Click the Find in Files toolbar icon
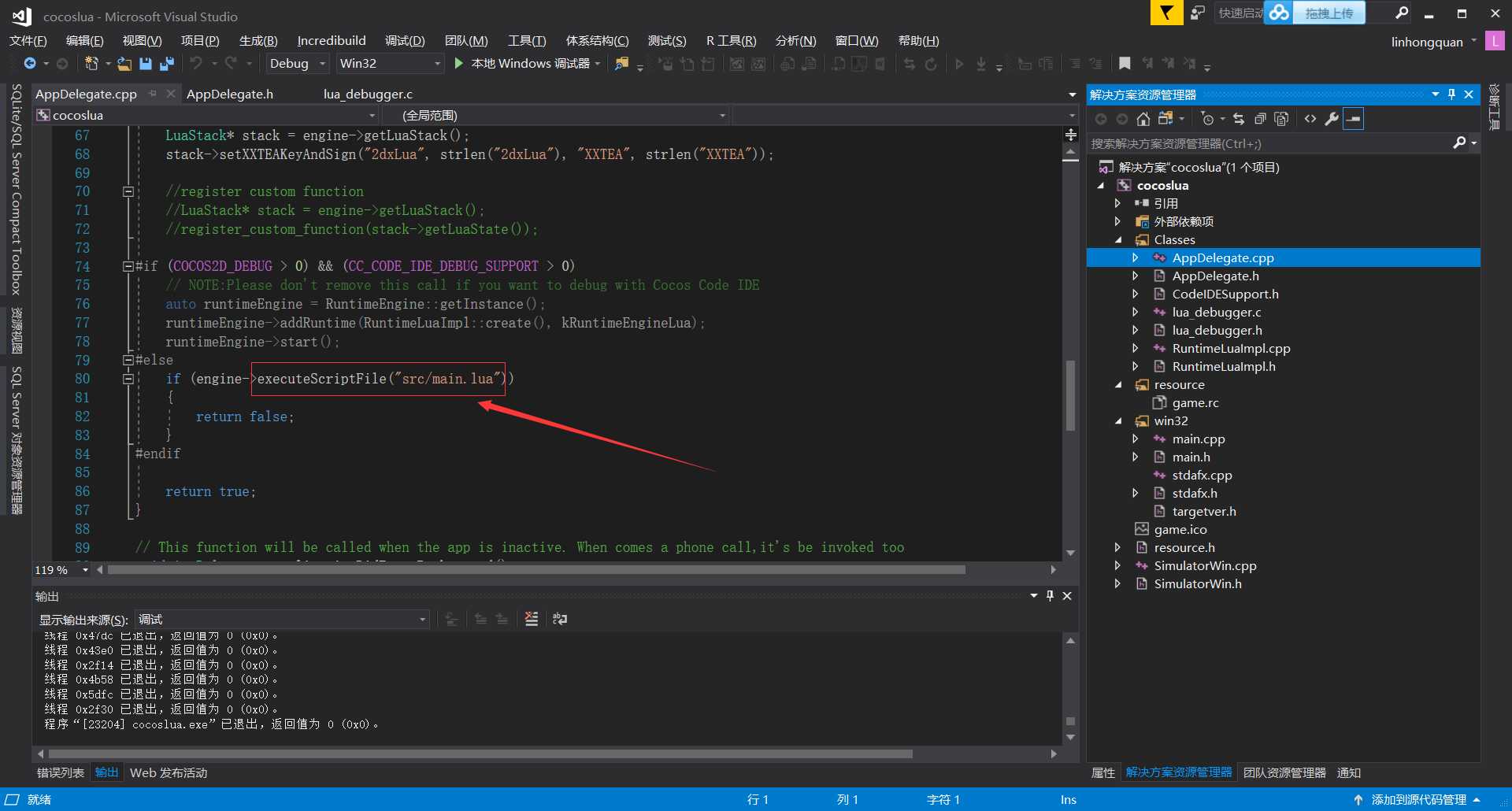1512x811 pixels. tap(622, 64)
